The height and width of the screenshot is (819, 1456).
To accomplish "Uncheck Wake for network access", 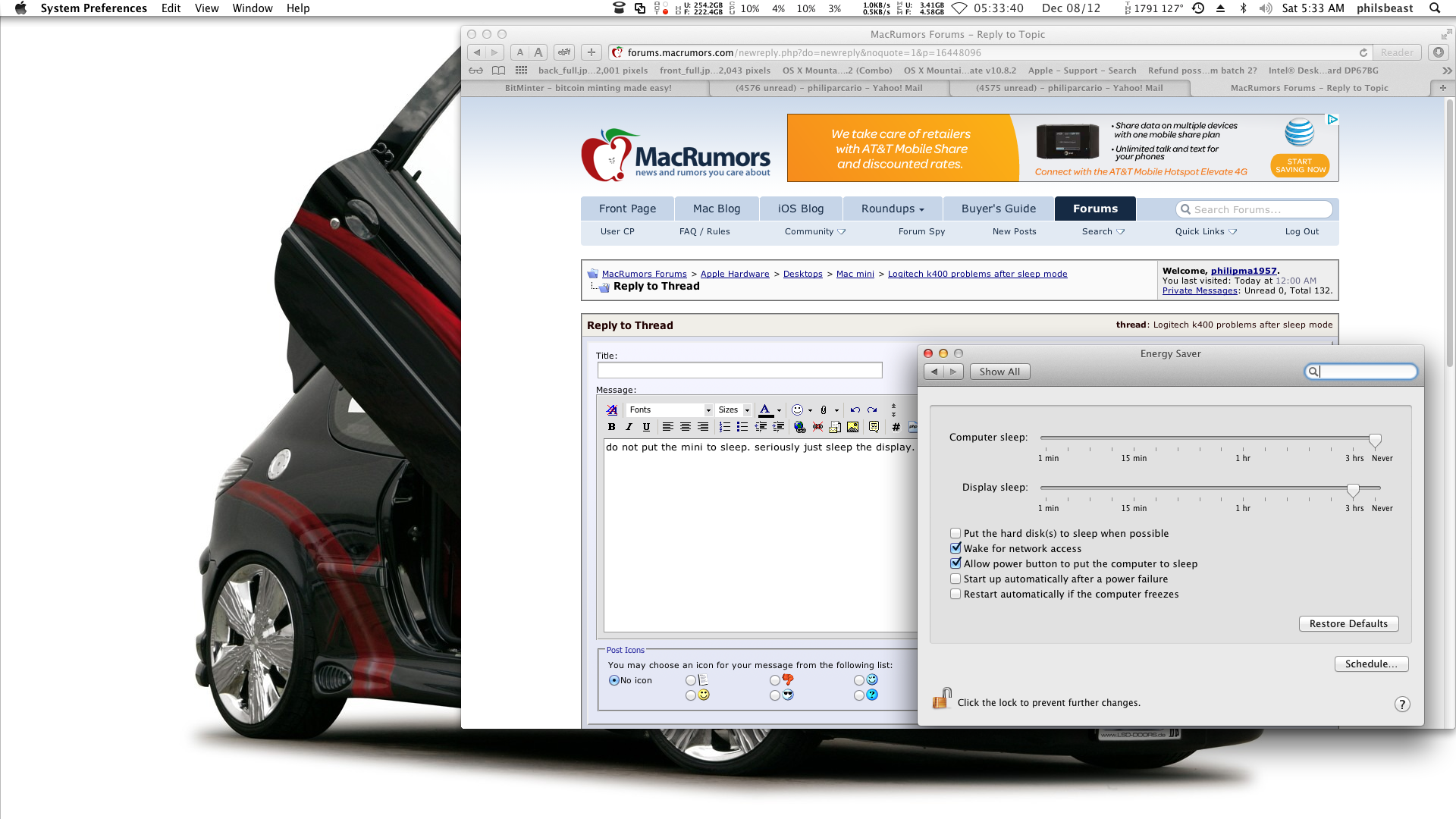I will click(955, 548).
